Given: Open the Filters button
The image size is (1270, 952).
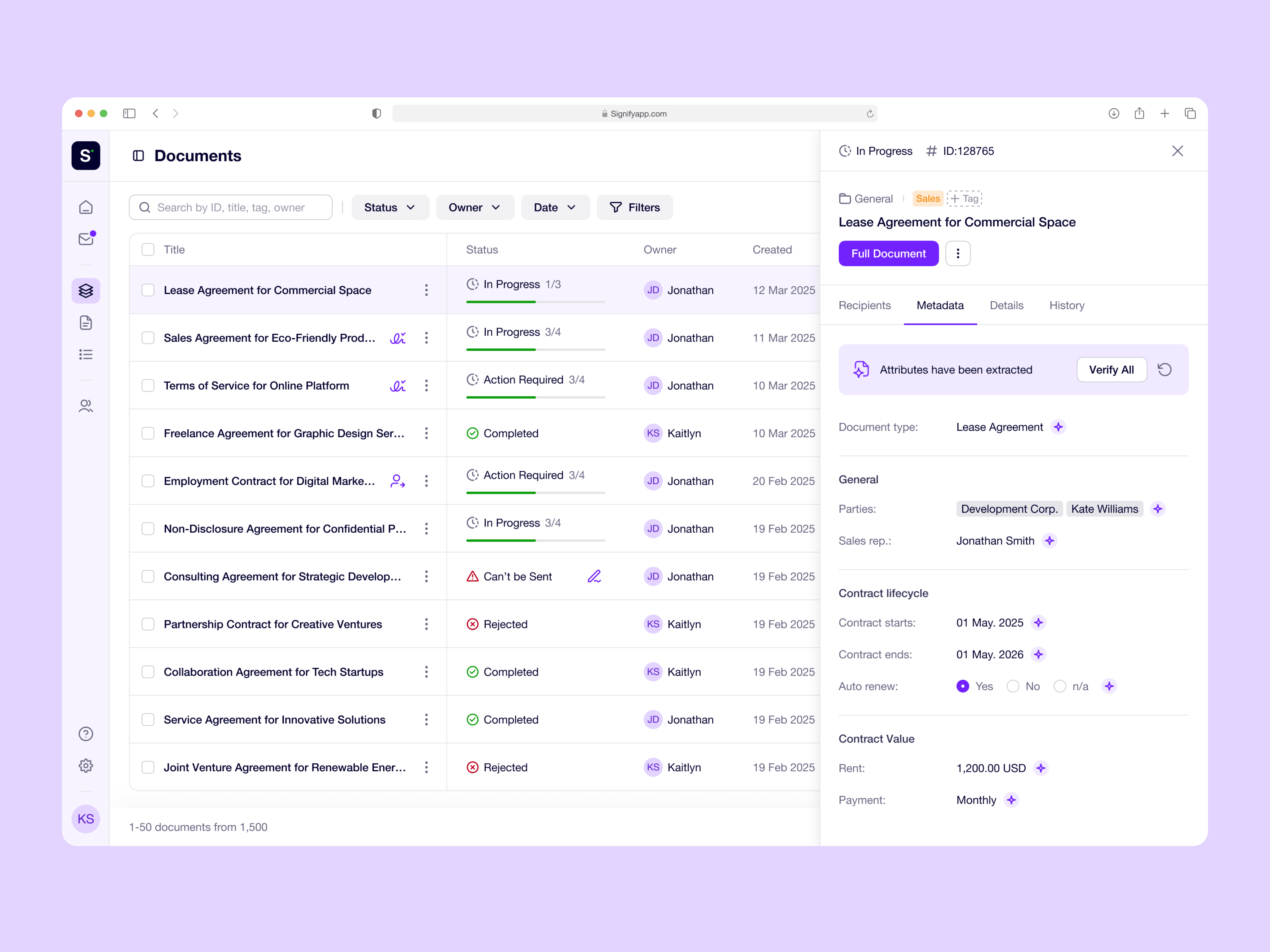Looking at the screenshot, I should 634,207.
